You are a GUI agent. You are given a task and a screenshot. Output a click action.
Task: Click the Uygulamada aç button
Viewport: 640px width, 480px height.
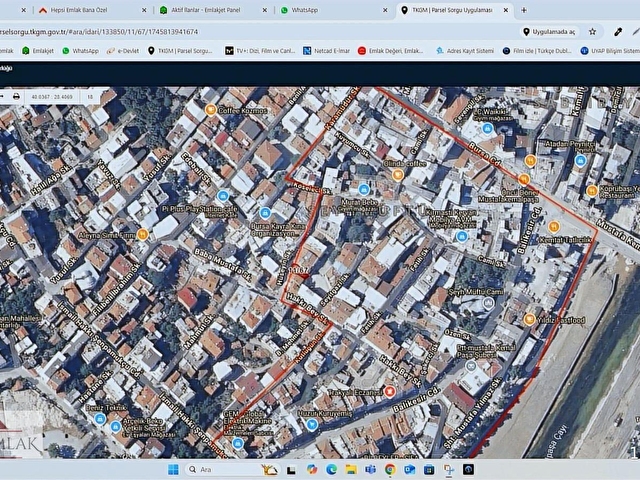pyautogui.click(x=549, y=32)
